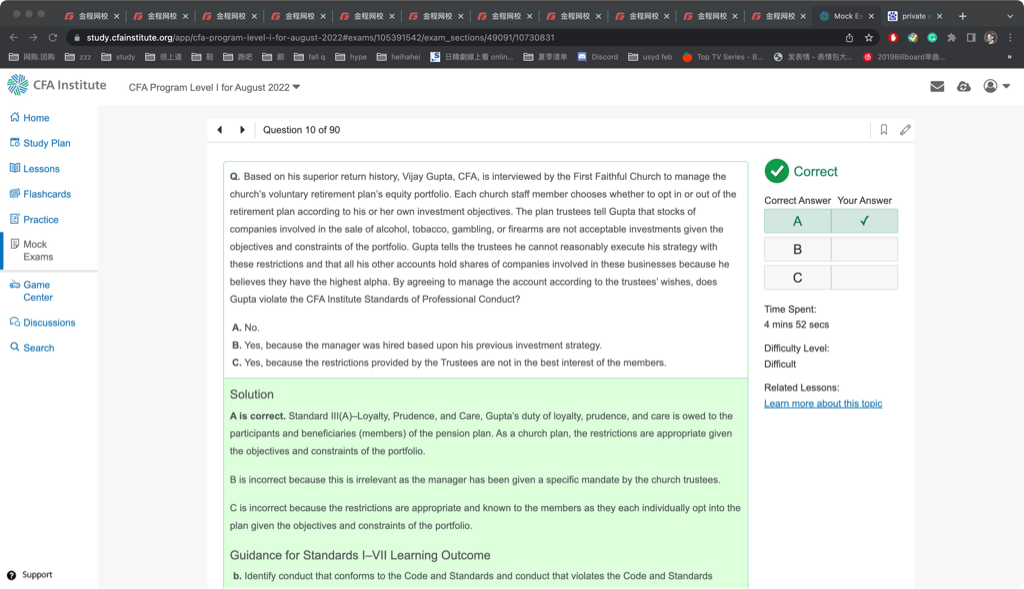The image size is (1024, 589).
Task: Switch to the private browser tab
Action: (915, 16)
